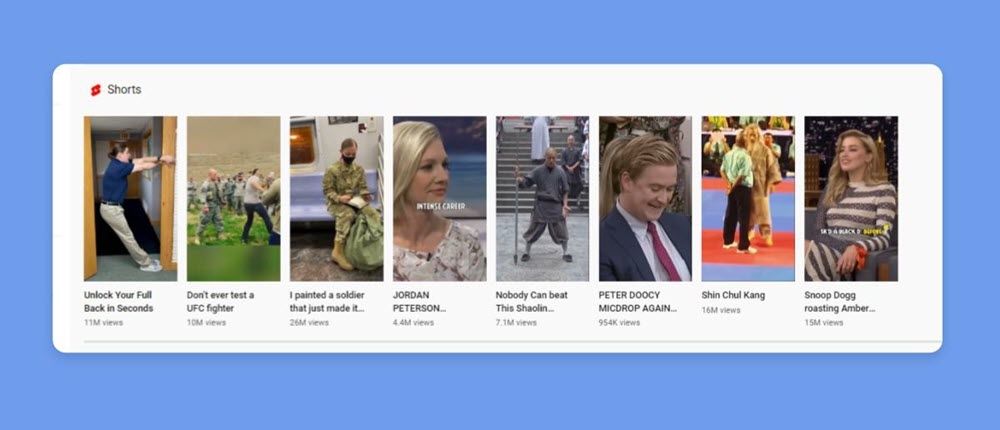Open the Shaolin monk short thumbnail
Image resolution: width=1000 pixels, height=430 pixels.
pyautogui.click(x=543, y=198)
